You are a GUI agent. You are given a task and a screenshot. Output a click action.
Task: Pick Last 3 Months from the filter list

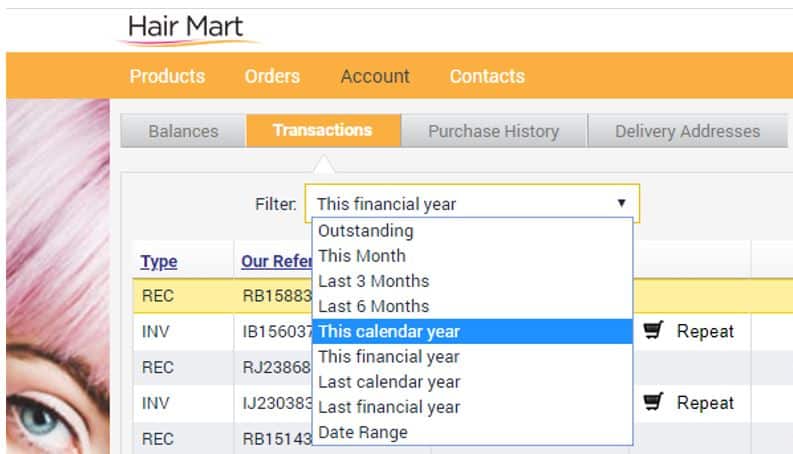[373, 281]
